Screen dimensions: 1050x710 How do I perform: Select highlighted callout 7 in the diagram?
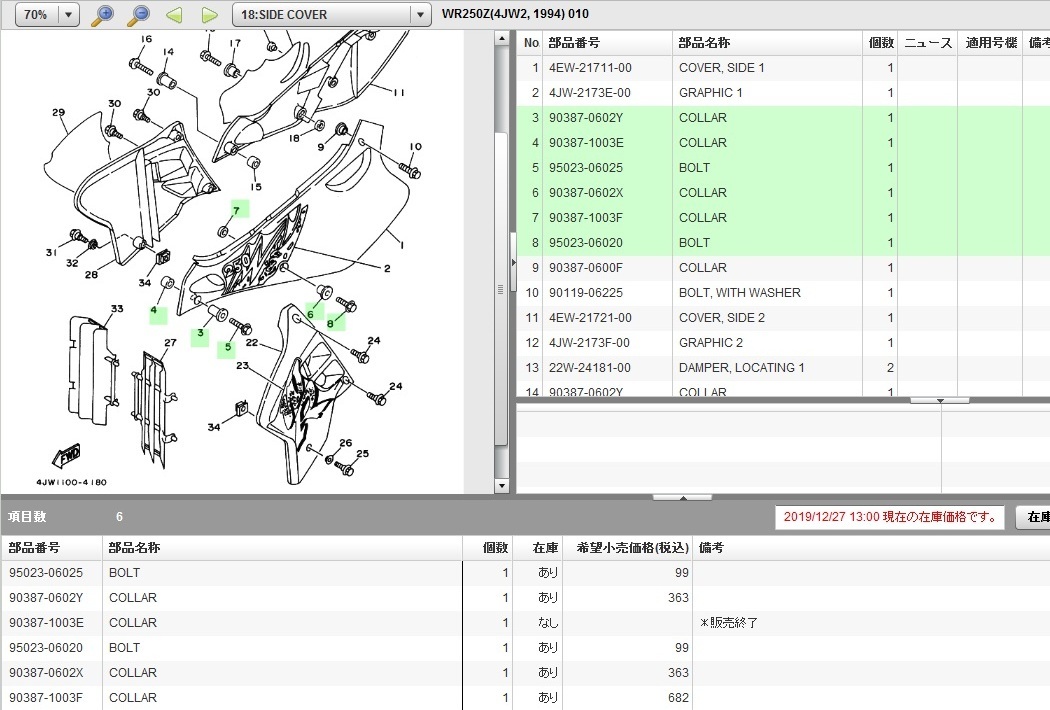point(238,210)
